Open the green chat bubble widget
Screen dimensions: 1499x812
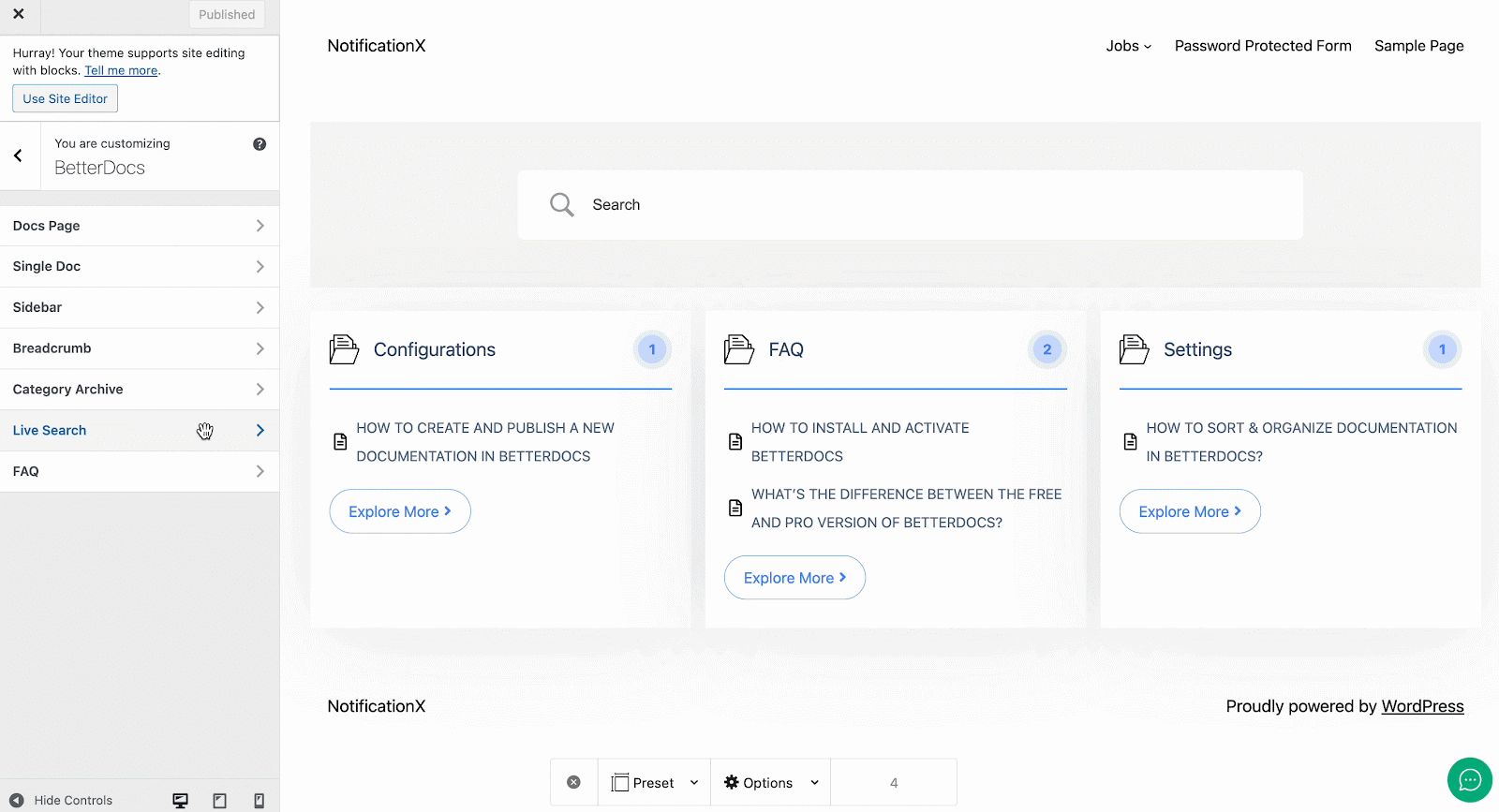(1470, 780)
